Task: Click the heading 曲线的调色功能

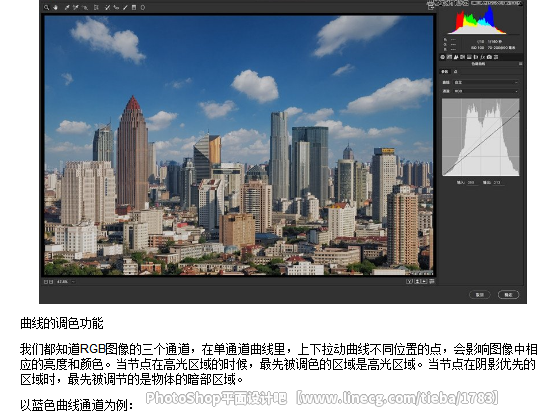Action: pyautogui.click(x=62, y=323)
